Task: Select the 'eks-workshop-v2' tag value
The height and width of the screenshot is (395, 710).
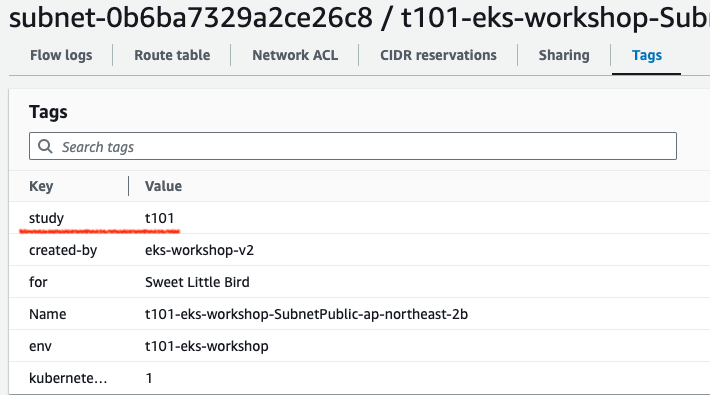Action: pos(199,250)
